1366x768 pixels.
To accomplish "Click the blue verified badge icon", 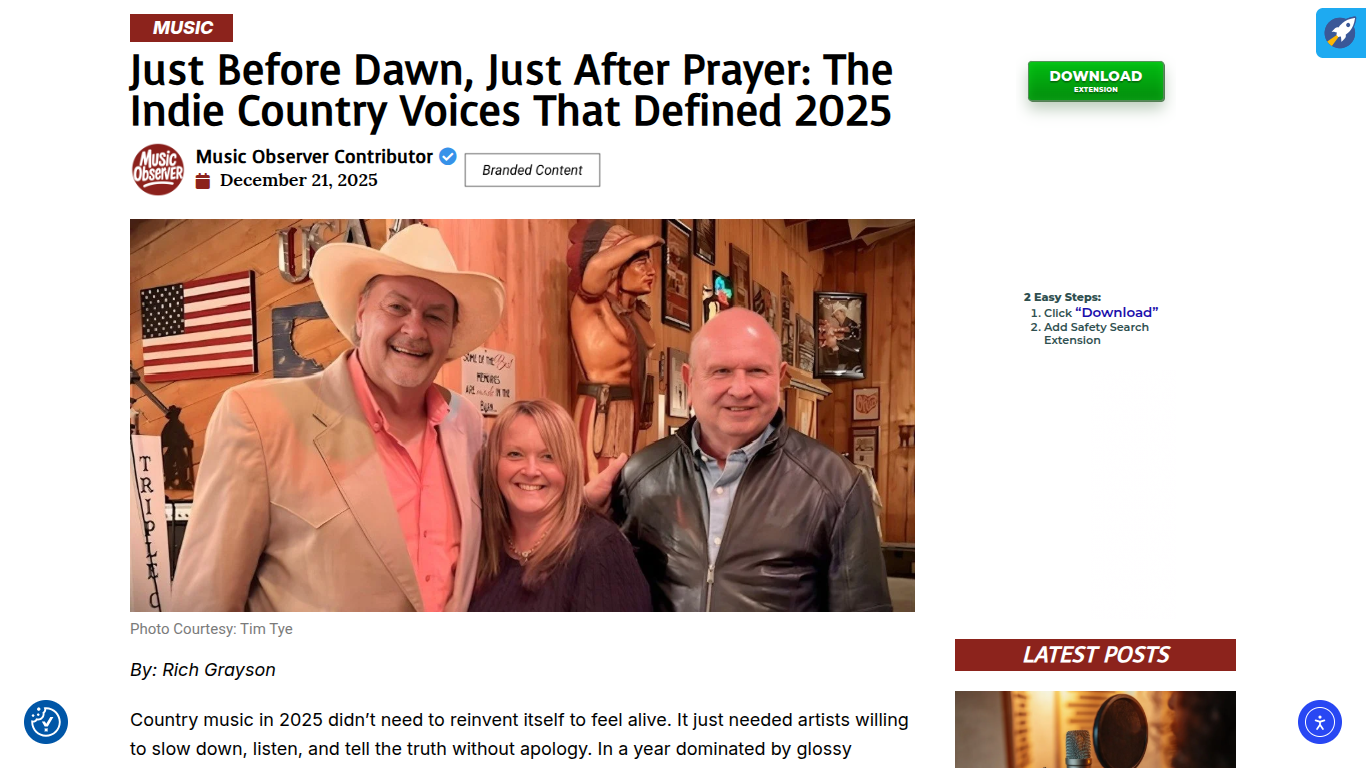I will coord(448,156).
